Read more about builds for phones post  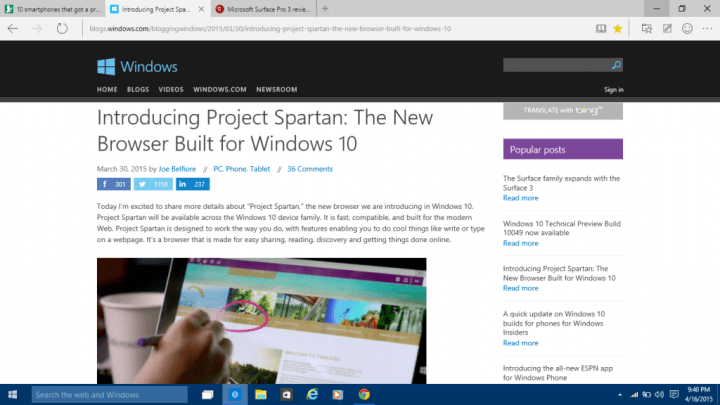(x=521, y=343)
